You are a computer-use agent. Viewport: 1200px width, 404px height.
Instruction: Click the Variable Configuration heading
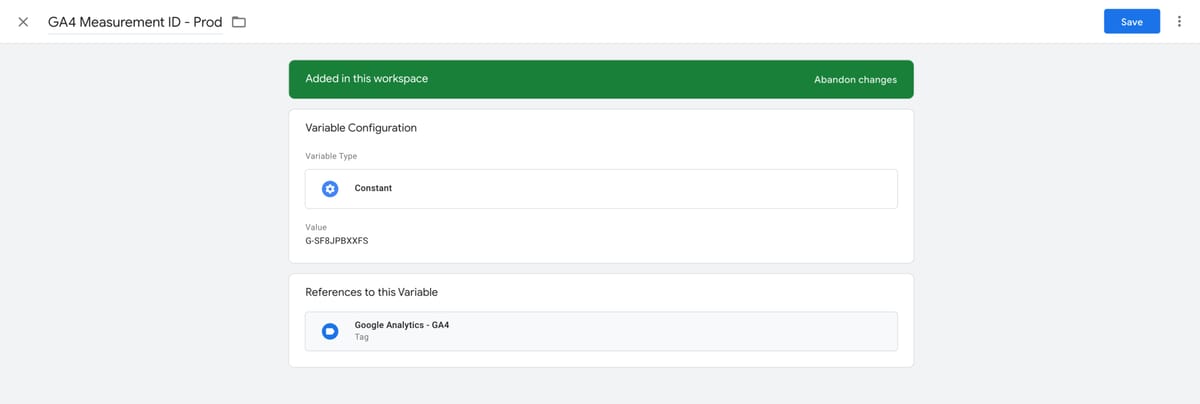click(x=361, y=128)
